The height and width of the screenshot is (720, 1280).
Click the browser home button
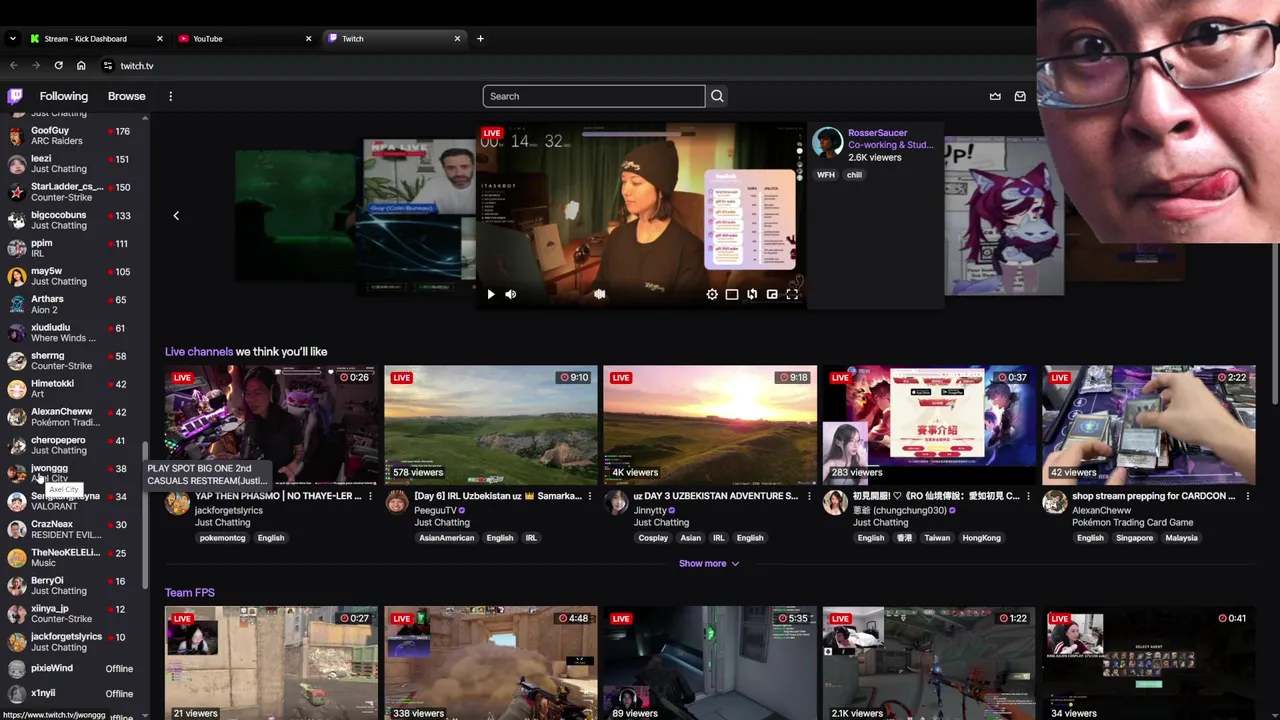coord(81,66)
